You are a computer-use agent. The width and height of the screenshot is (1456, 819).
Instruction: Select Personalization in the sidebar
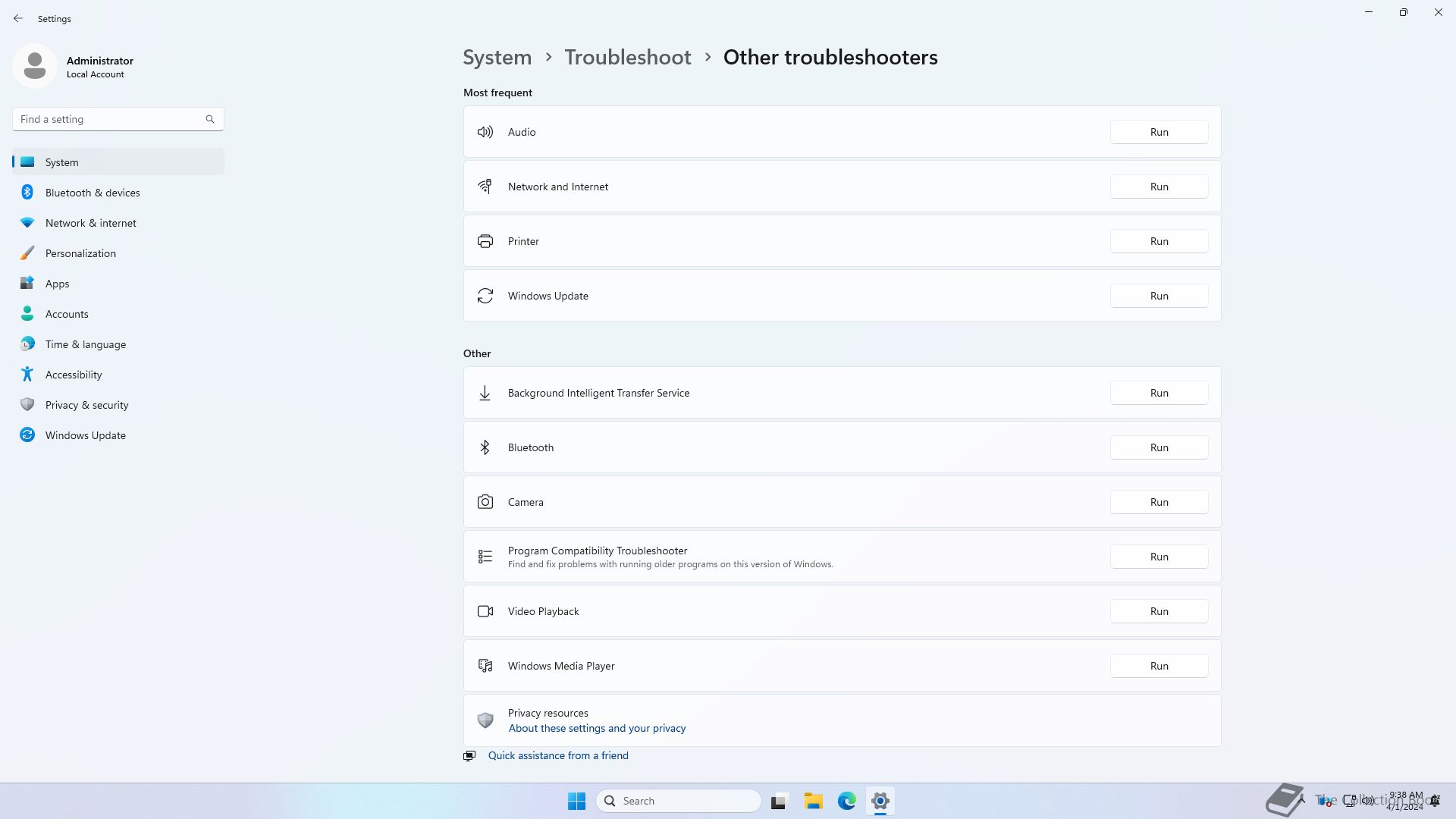click(80, 253)
